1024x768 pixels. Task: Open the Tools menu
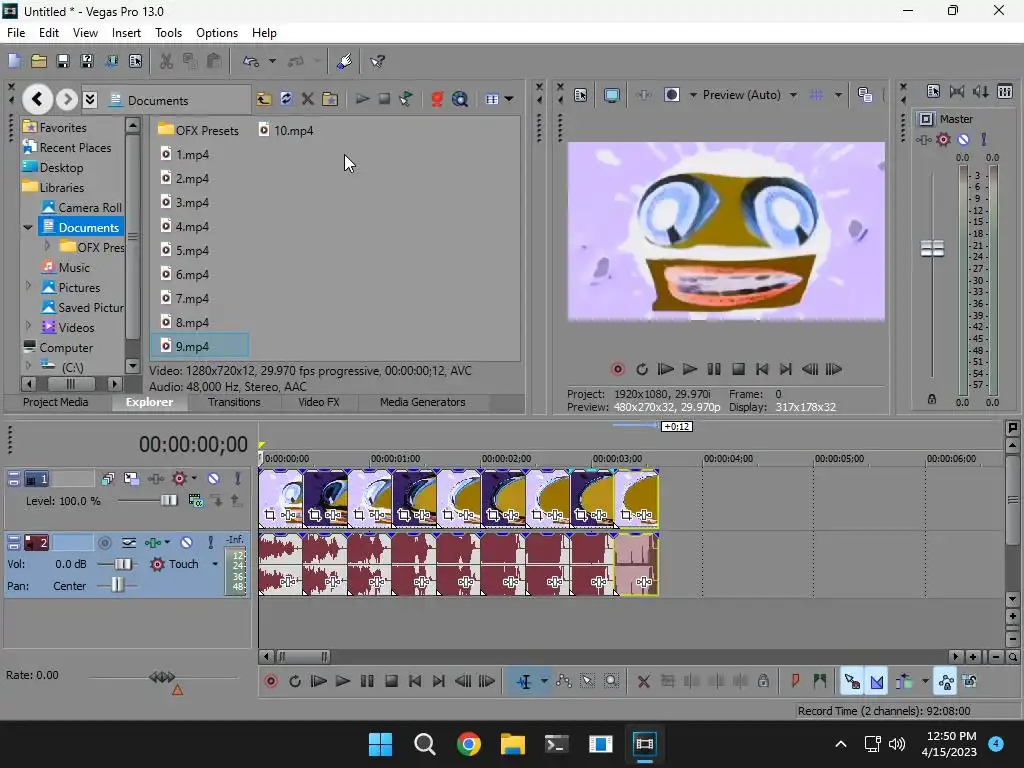168,33
